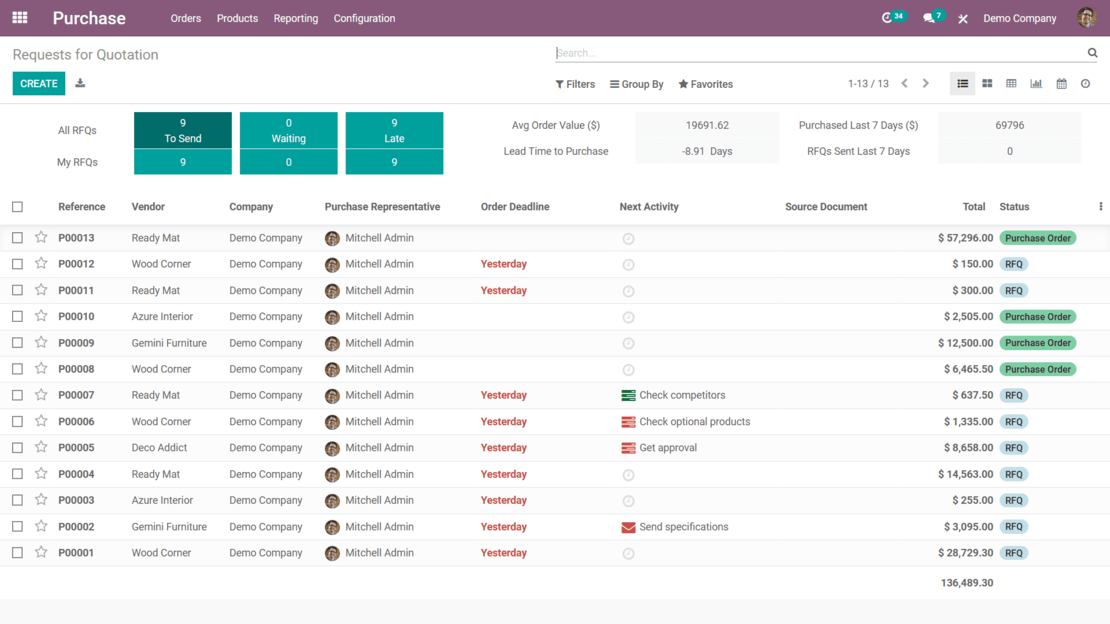The height and width of the screenshot is (624, 1110).
Task: Open the Favorites dropdown
Action: click(x=705, y=84)
